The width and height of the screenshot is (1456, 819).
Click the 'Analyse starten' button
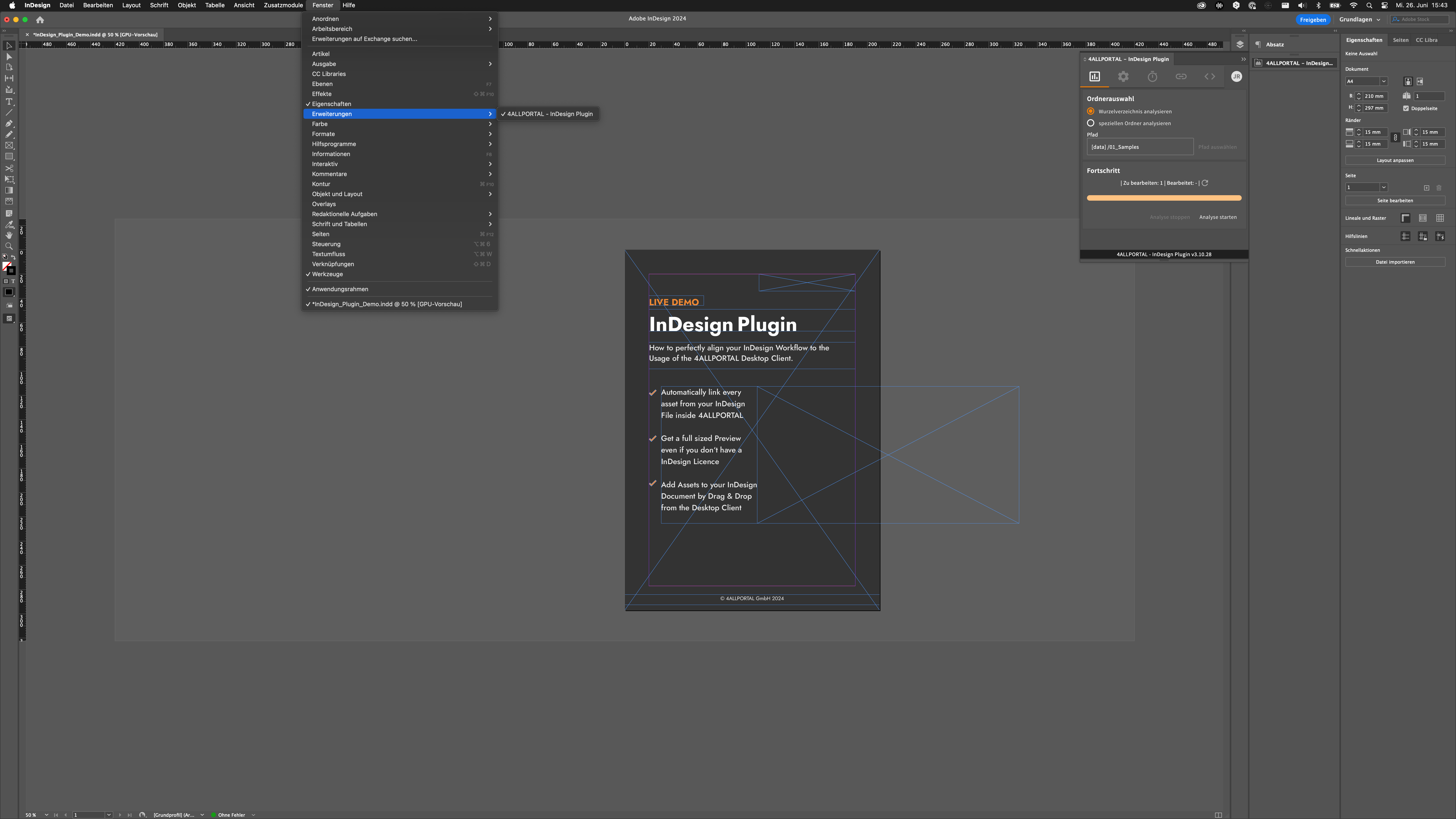coord(1218,217)
